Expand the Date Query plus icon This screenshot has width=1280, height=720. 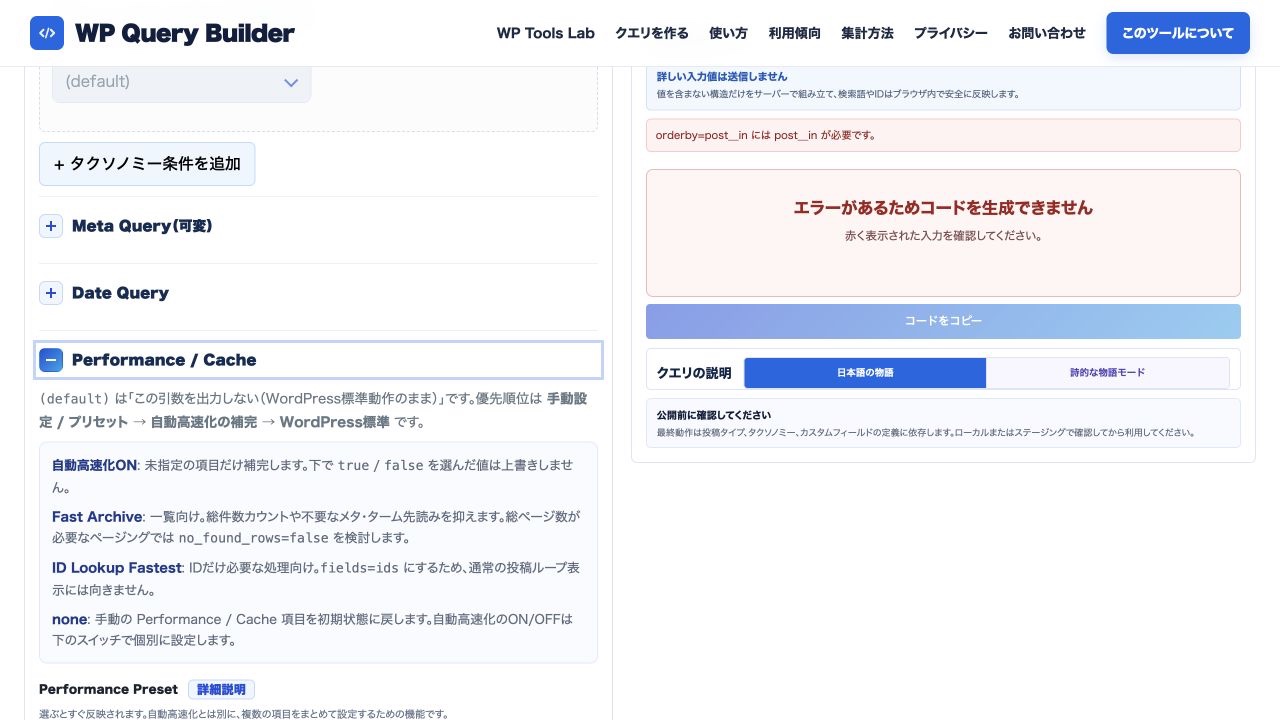[x=51, y=293]
